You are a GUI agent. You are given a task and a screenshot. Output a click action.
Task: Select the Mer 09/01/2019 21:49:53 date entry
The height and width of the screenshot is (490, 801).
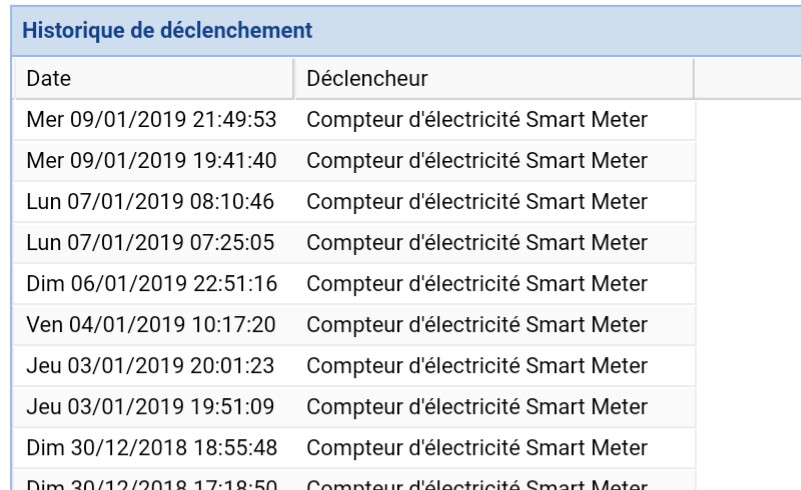point(153,121)
